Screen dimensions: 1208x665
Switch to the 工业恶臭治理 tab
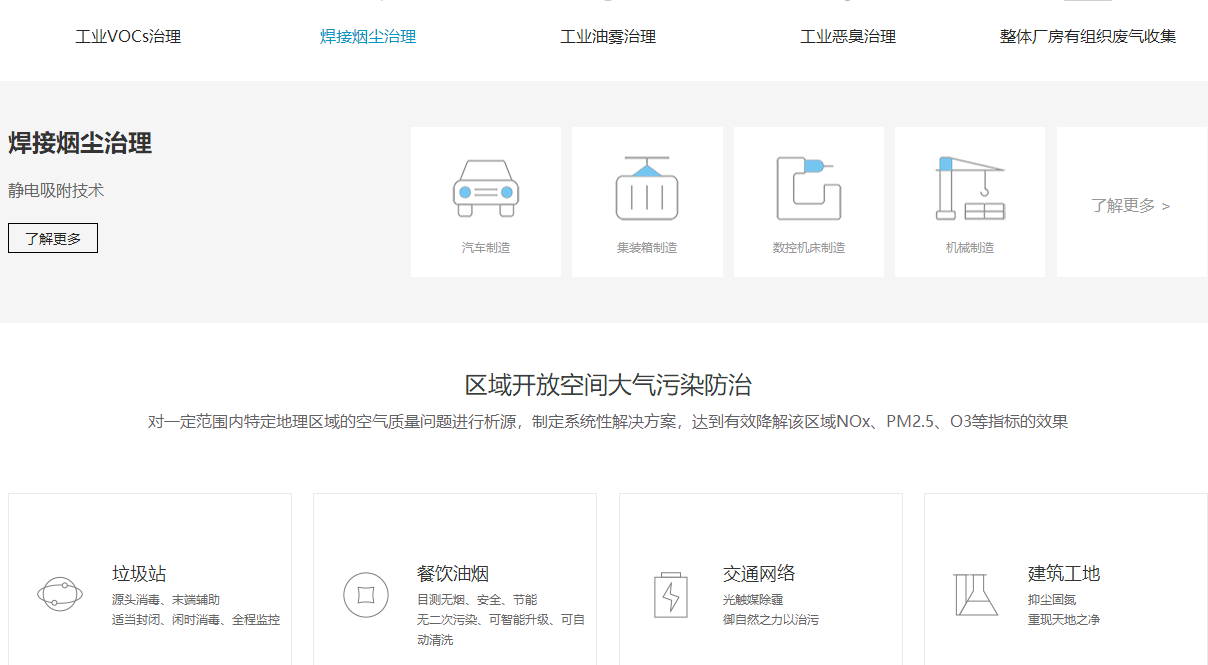pyautogui.click(x=847, y=36)
